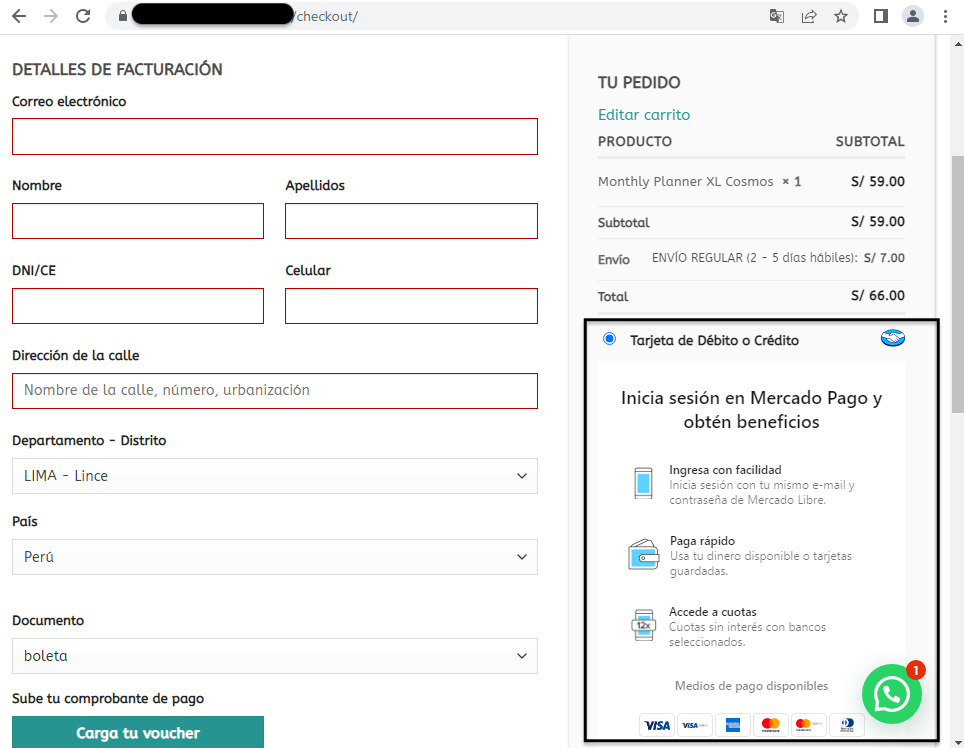Click the Visa debit card logo
The height and width of the screenshot is (748, 964).
695,725
